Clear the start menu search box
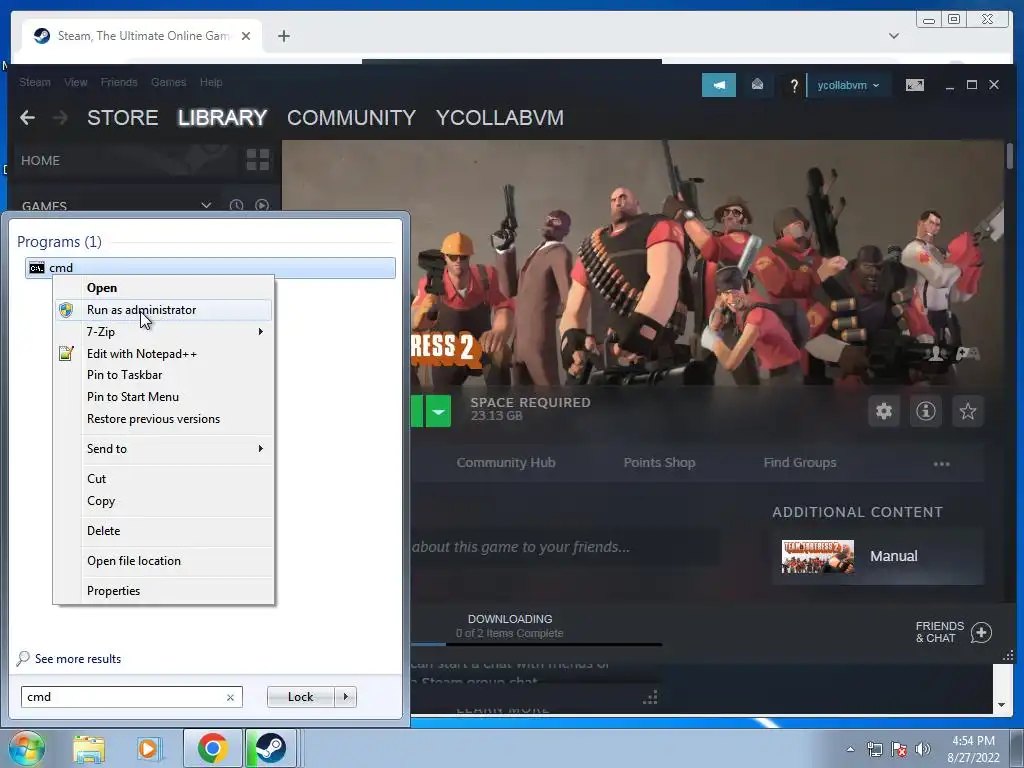1024x768 pixels. click(231, 697)
